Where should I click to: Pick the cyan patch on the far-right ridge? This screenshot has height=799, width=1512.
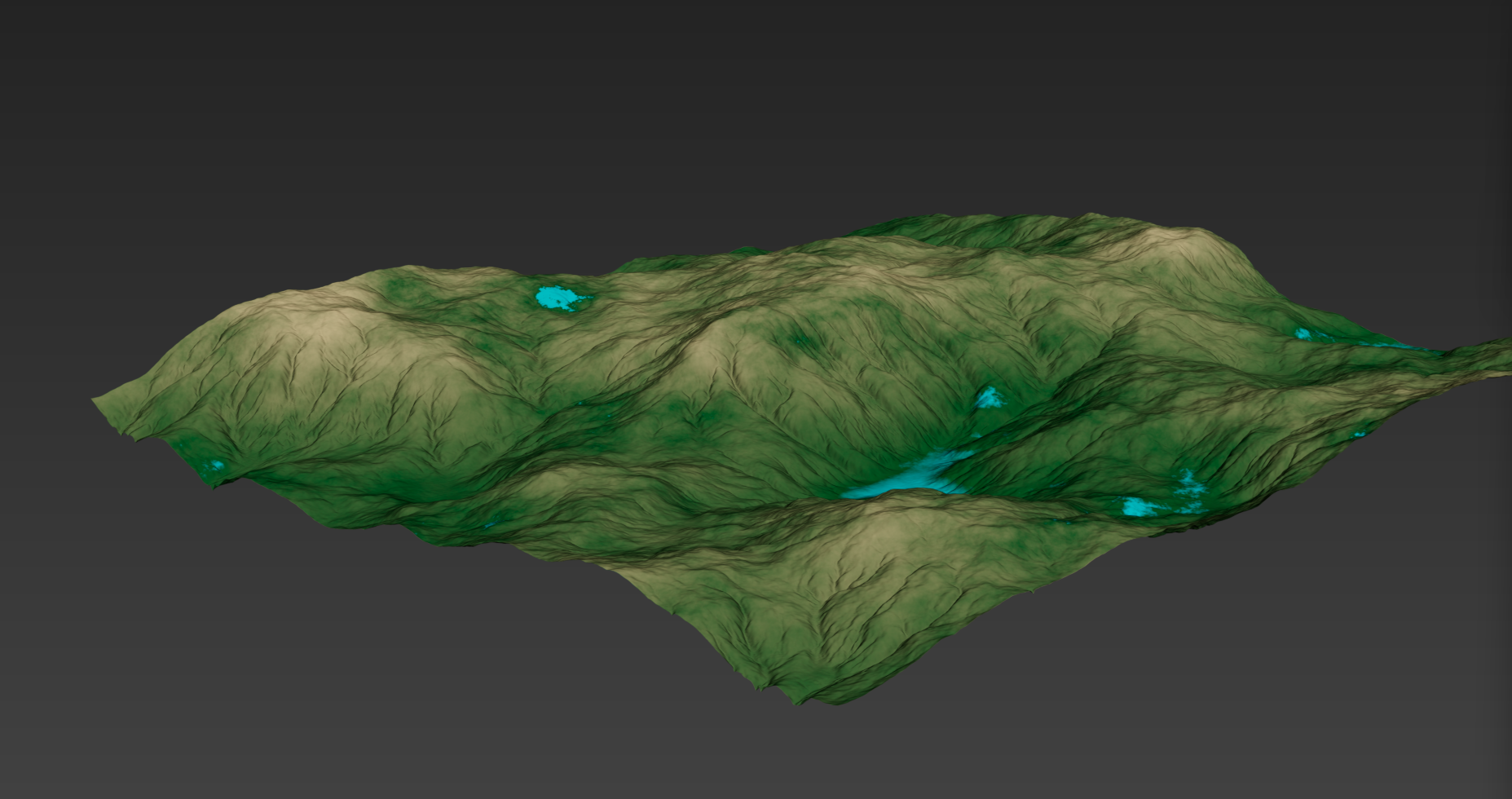pos(1303,333)
